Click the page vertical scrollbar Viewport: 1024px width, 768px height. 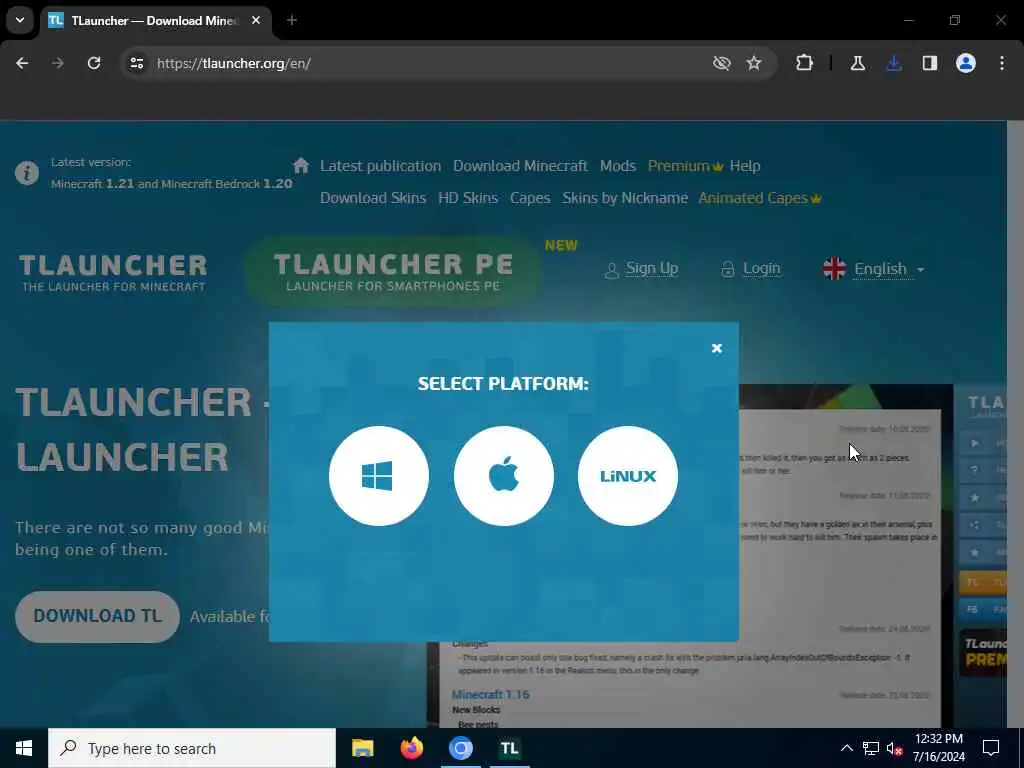point(1016,424)
